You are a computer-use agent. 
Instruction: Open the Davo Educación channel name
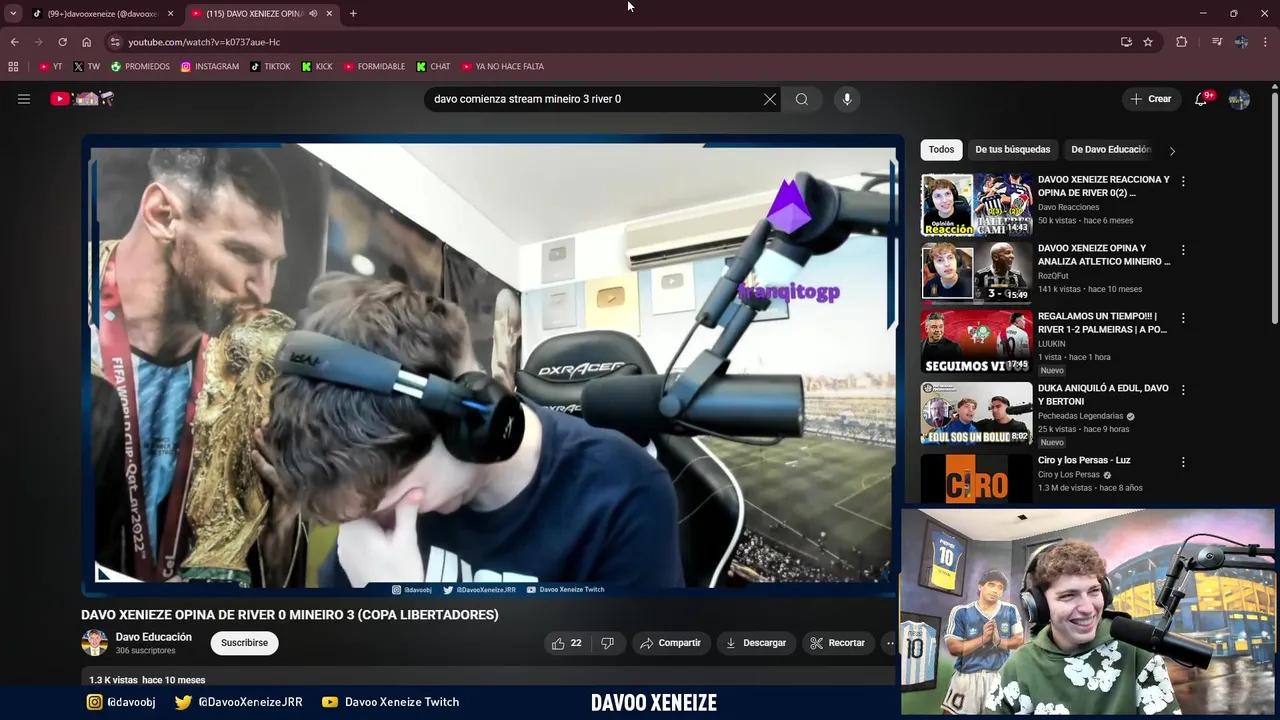tap(153, 637)
